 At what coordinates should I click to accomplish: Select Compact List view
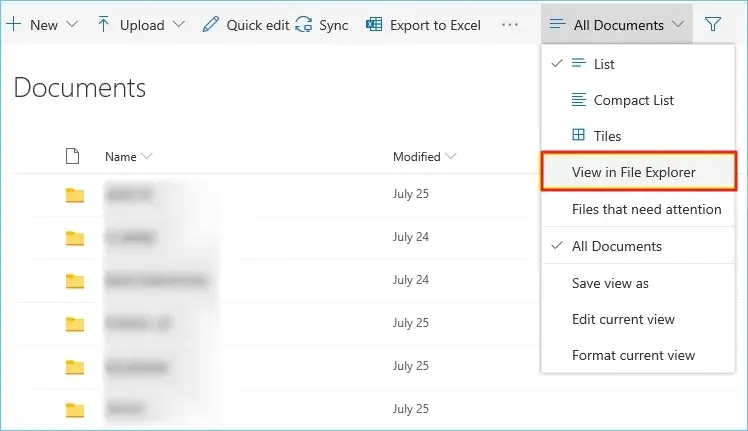(x=638, y=100)
